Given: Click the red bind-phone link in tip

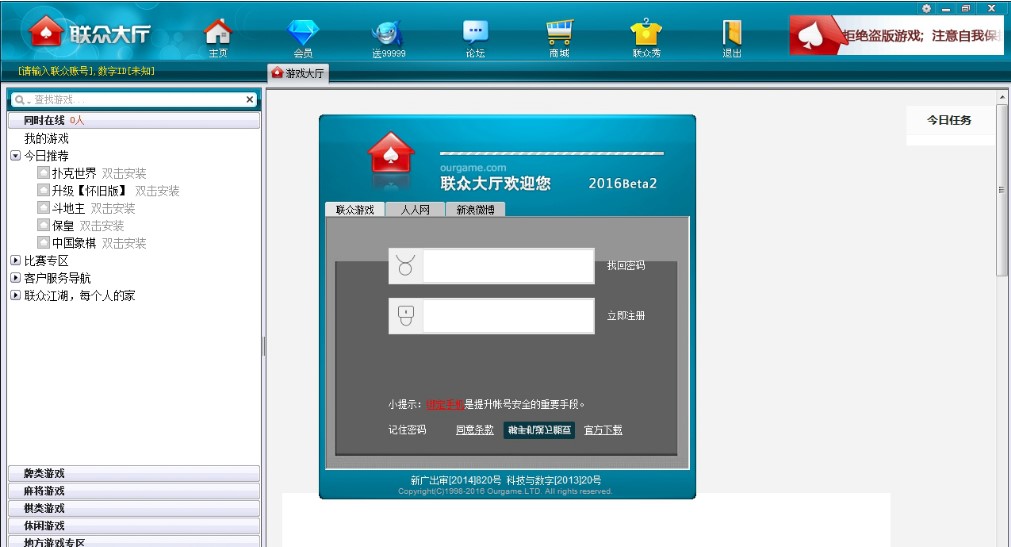Looking at the screenshot, I should (x=446, y=404).
